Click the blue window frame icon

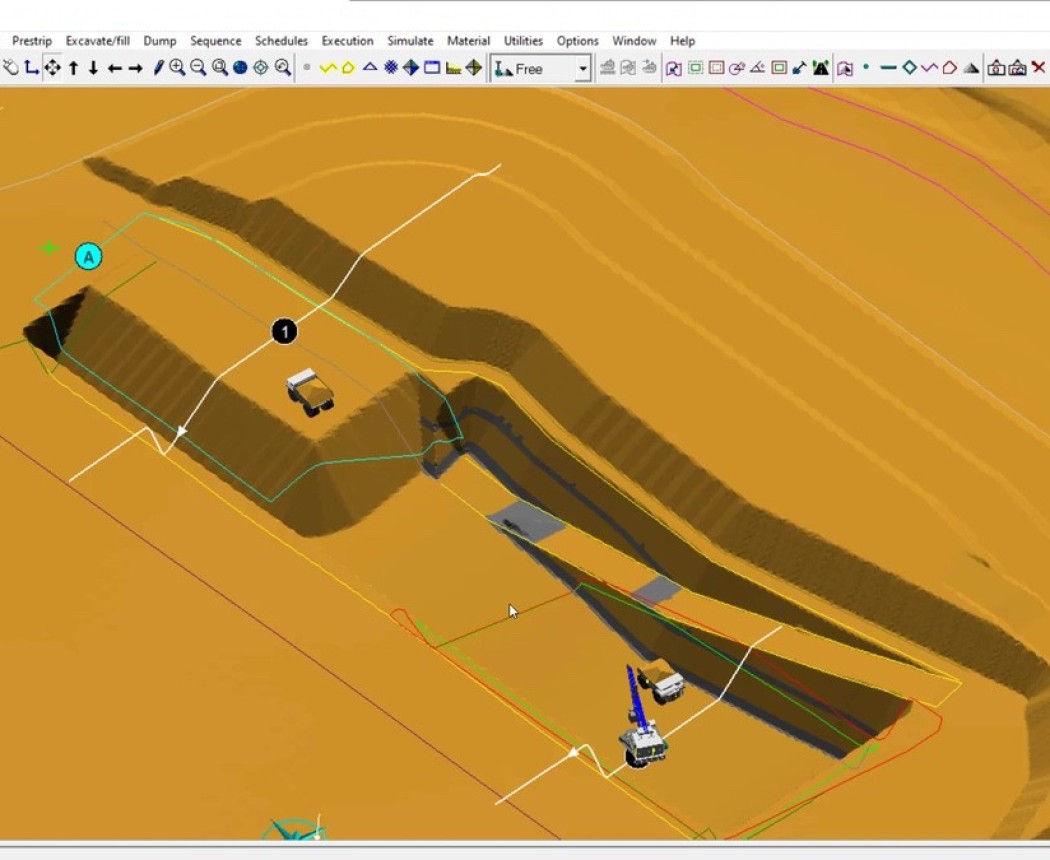tap(432, 68)
